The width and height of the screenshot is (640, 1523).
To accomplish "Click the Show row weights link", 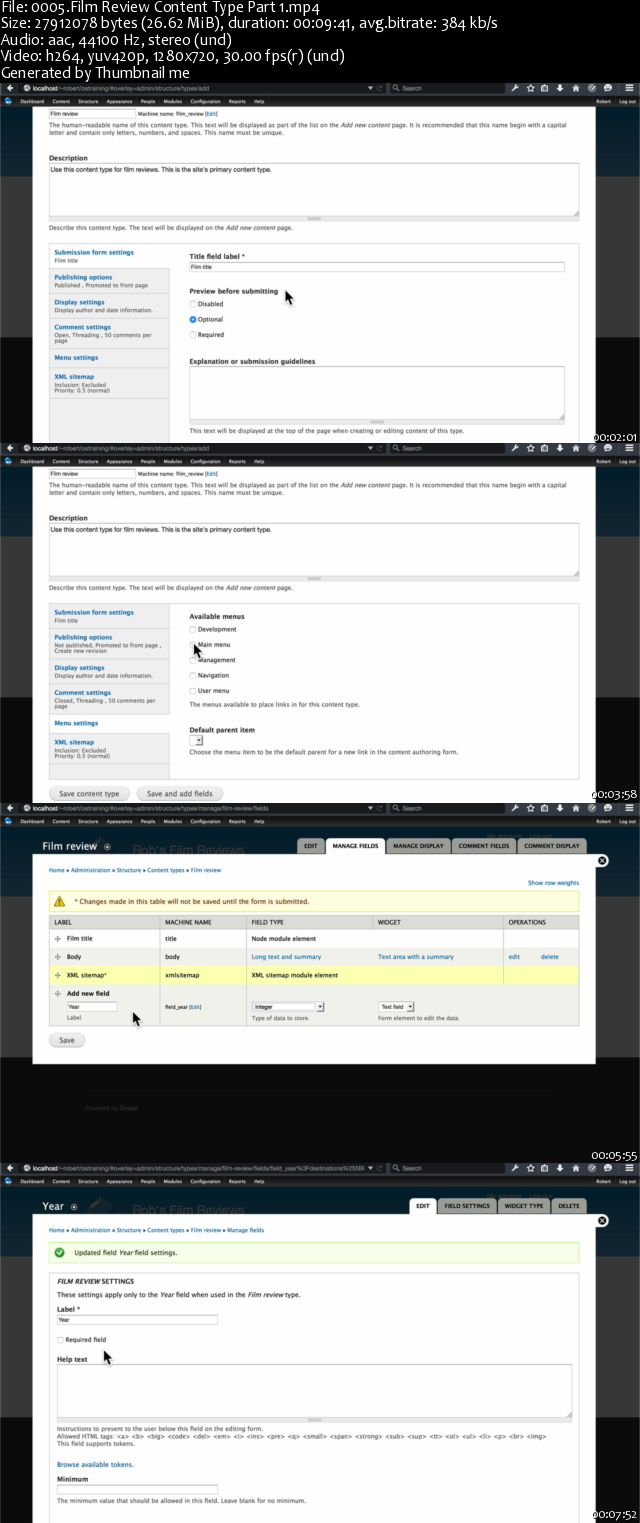I will 553,883.
